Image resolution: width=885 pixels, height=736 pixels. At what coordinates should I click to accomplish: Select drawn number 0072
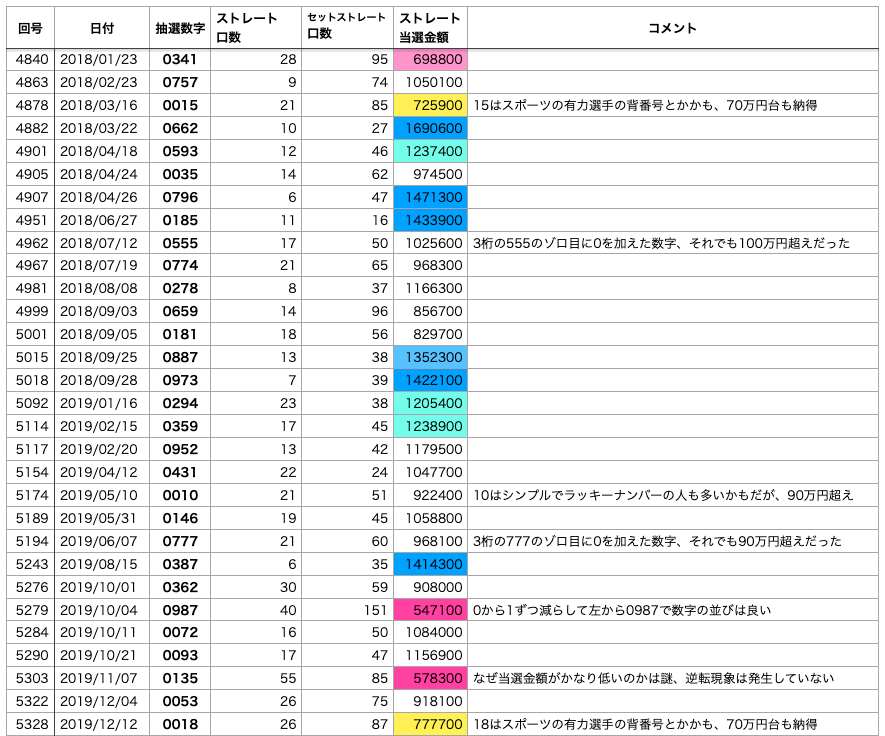[180, 633]
